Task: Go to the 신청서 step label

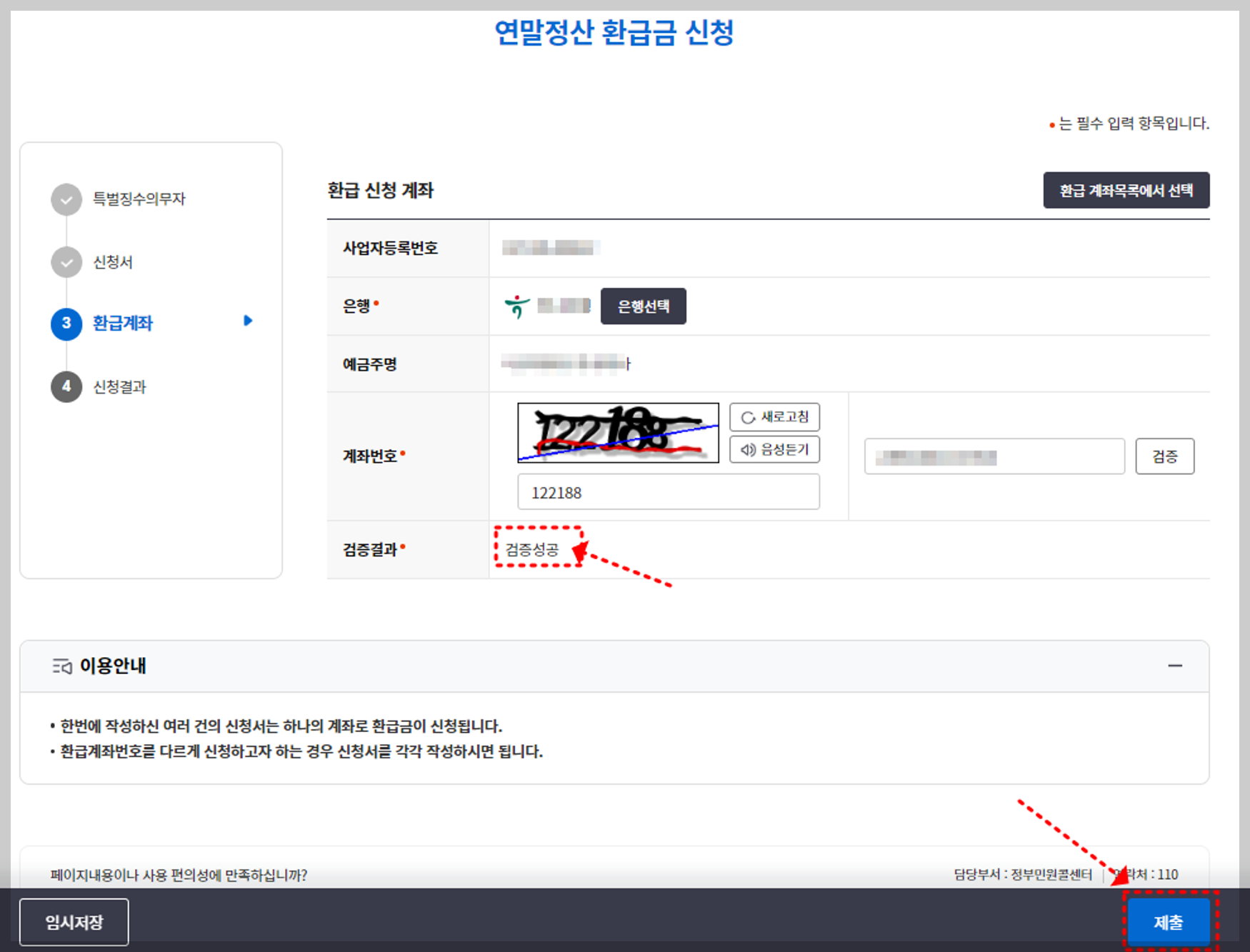Action: point(113,262)
